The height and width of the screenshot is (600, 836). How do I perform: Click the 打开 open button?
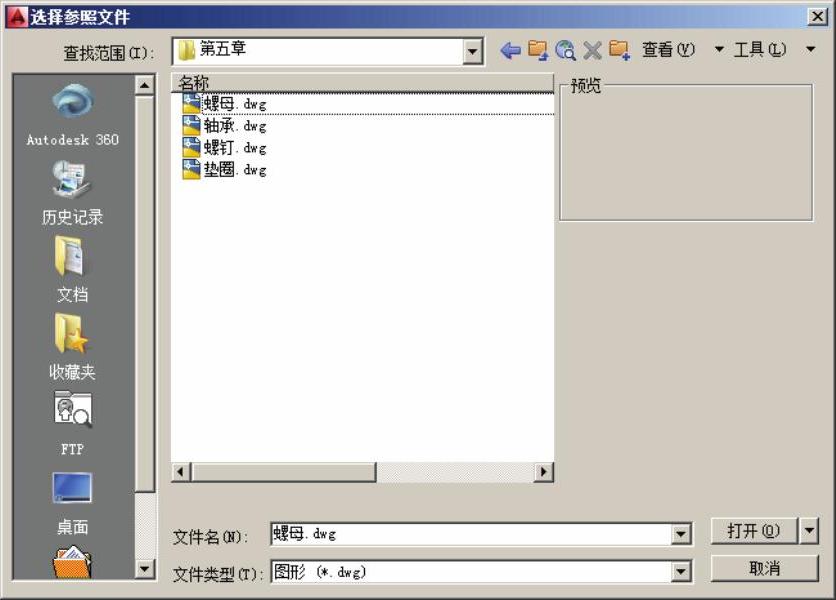point(754,531)
